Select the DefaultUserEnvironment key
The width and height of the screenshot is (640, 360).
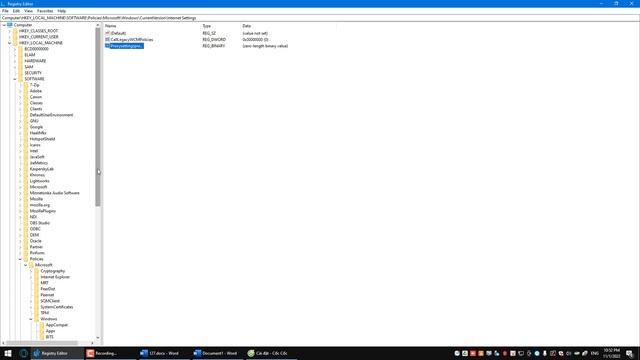point(51,115)
